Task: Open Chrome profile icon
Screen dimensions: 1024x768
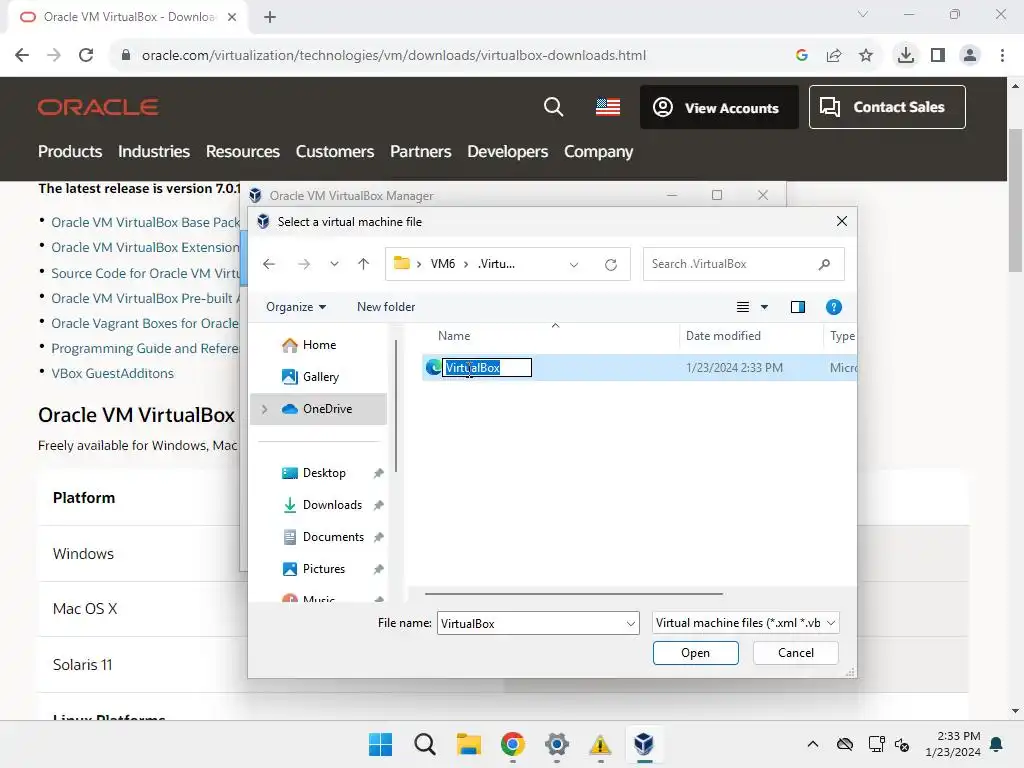Action: (x=970, y=55)
